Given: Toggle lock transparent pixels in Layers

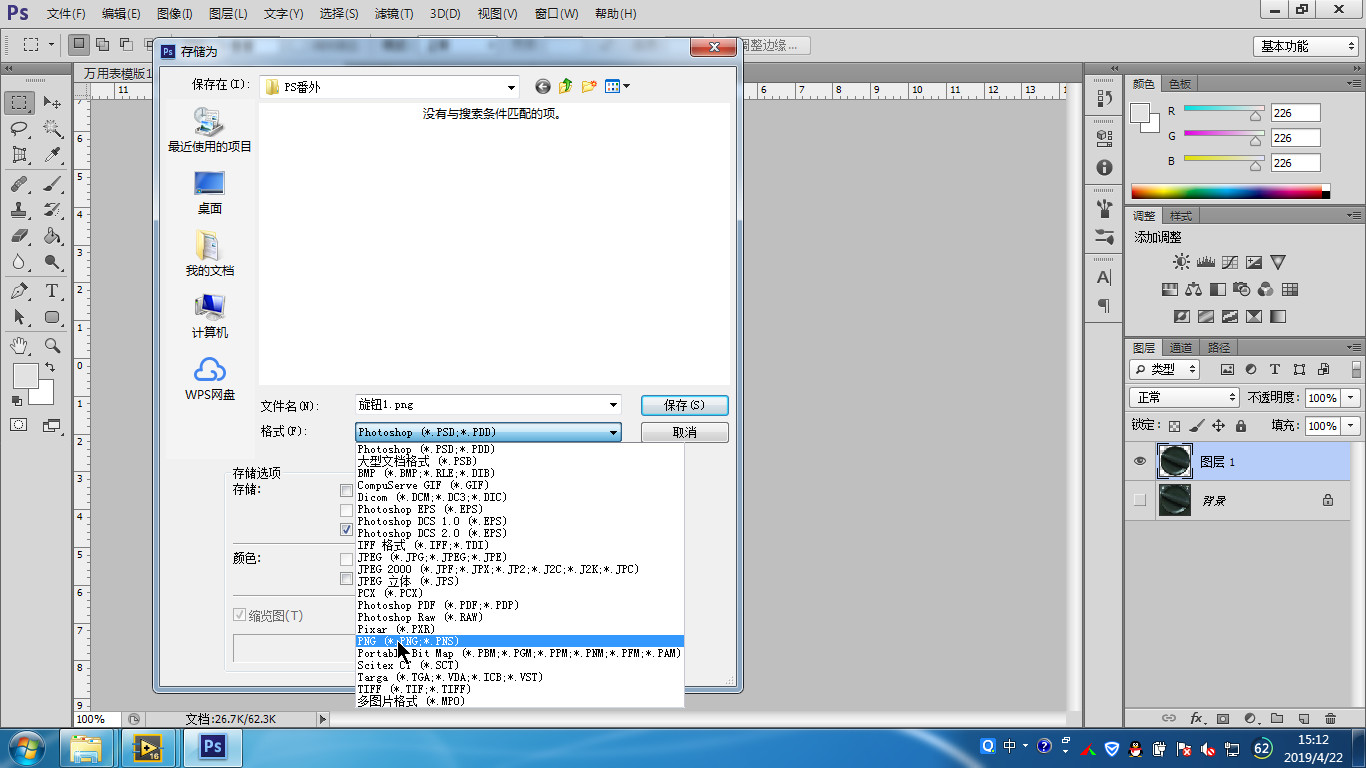Looking at the screenshot, I should [x=1174, y=426].
